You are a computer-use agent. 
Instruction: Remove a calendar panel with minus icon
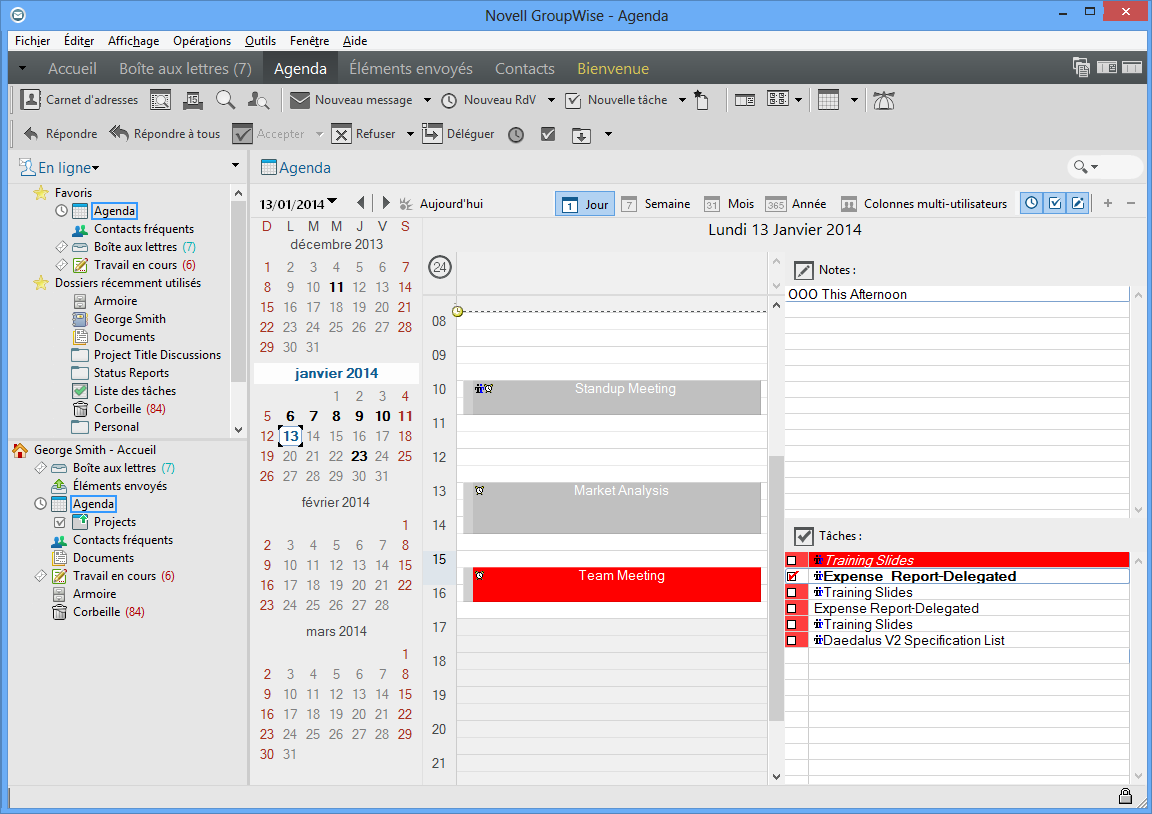[1131, 204]
